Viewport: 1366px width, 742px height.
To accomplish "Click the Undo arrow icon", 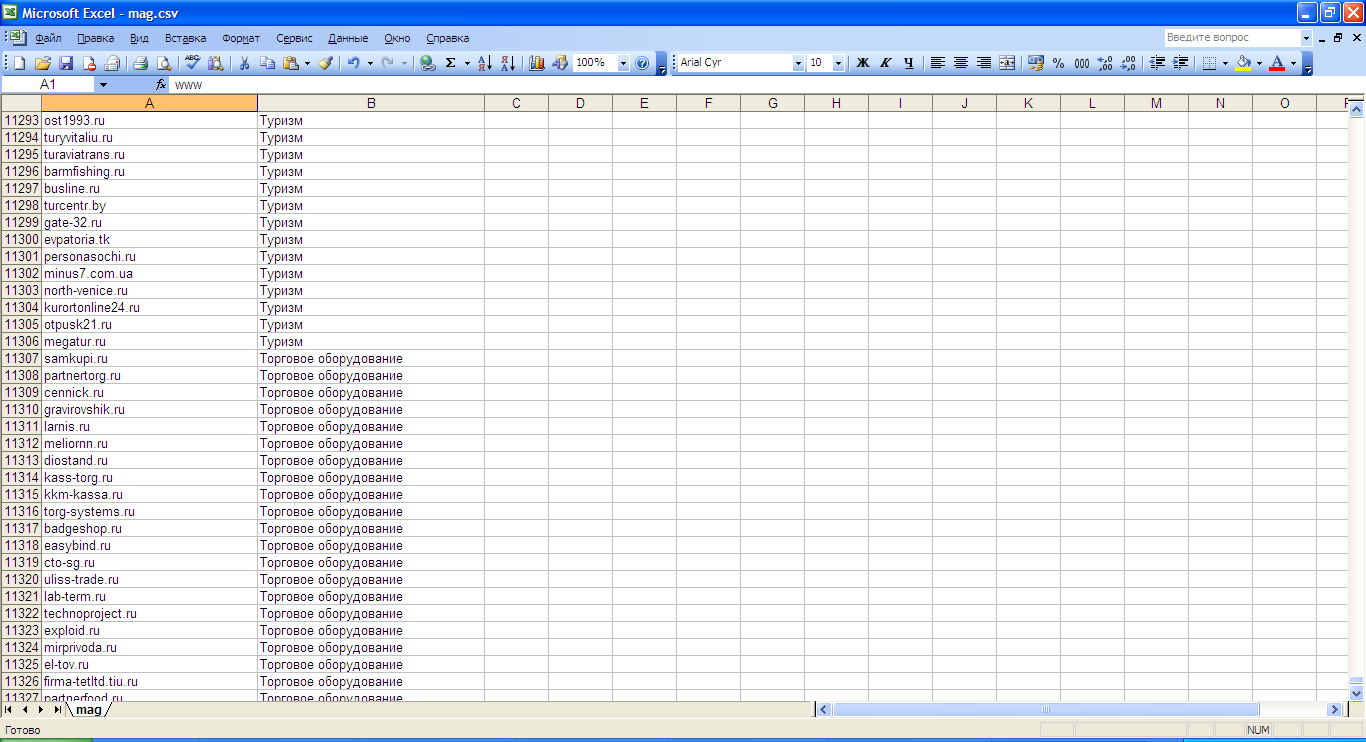I will pos(354,63).
